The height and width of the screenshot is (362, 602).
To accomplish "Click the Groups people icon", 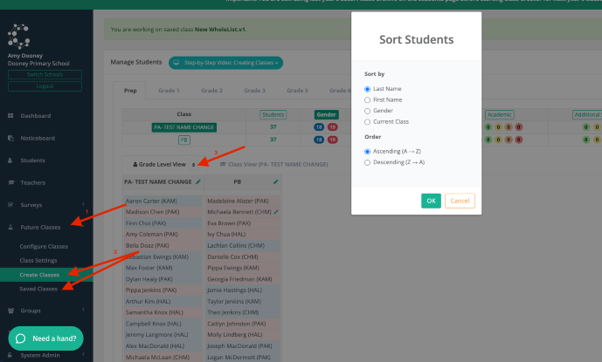I will [11, 311].
